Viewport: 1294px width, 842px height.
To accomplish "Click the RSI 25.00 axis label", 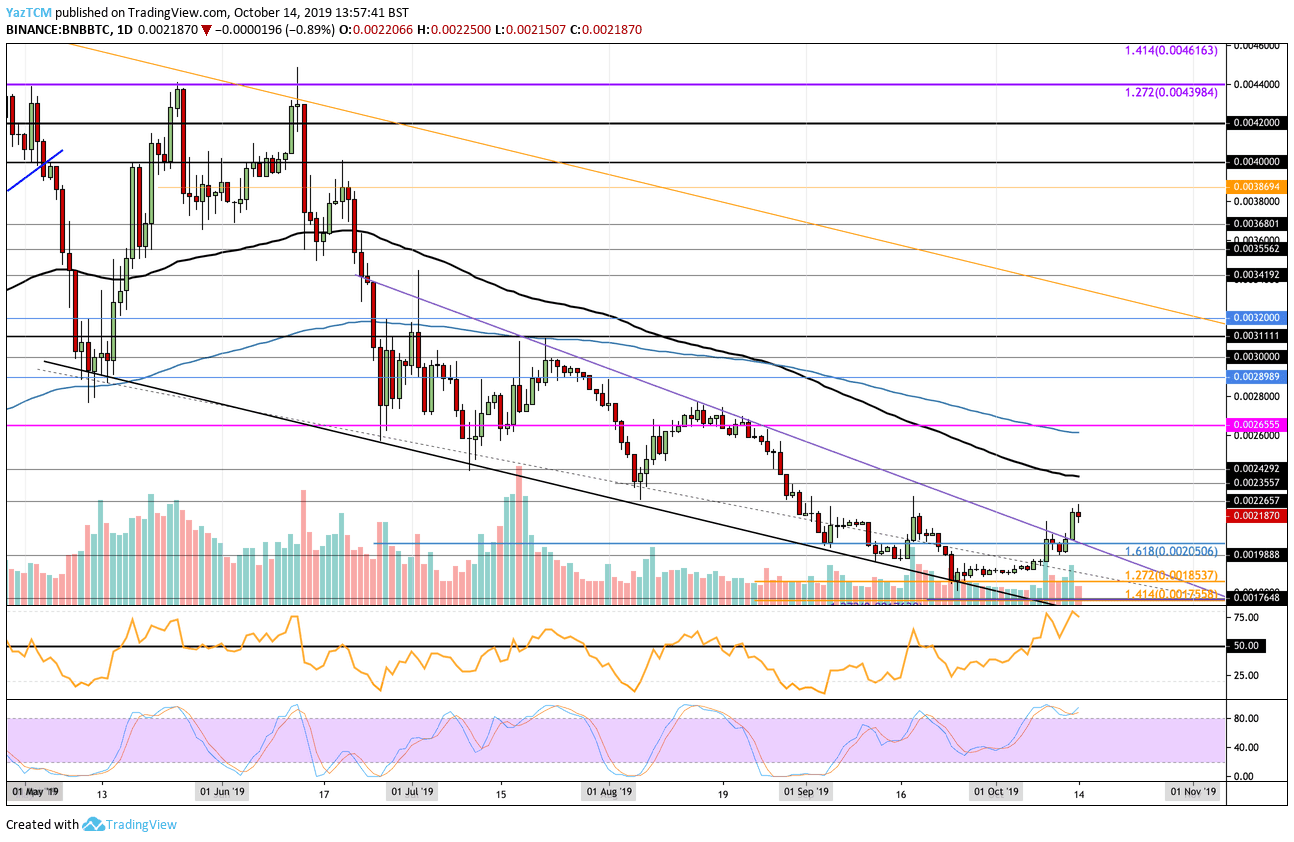I will (1246, 675).
